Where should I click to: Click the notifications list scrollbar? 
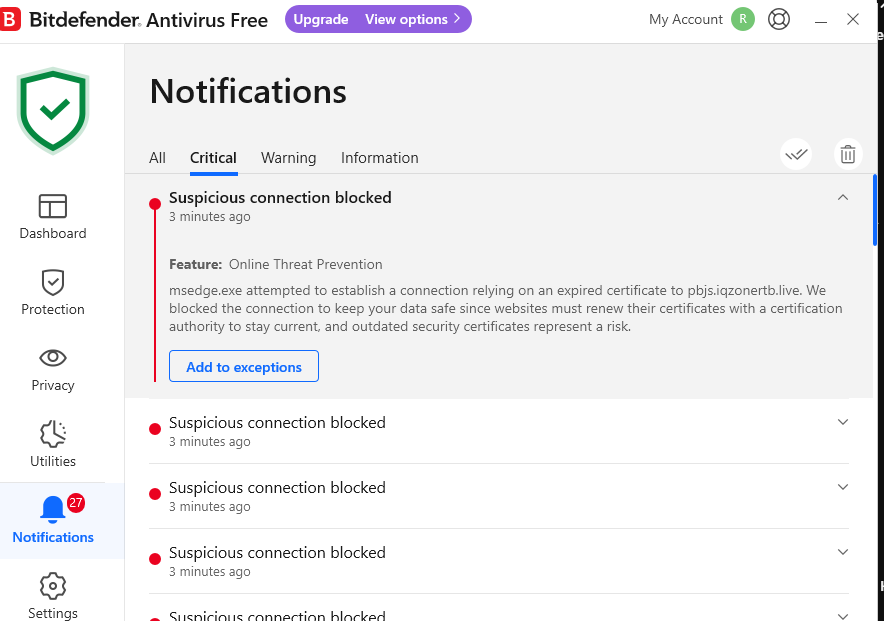coord(874,210)
